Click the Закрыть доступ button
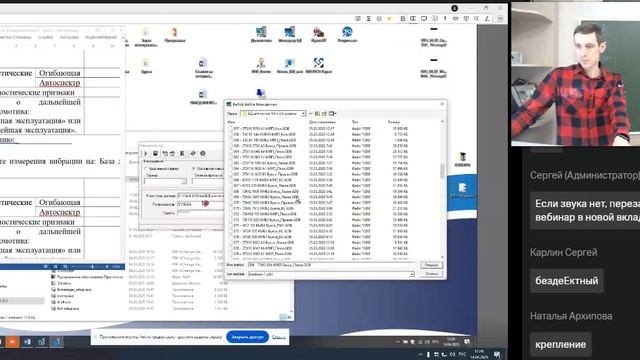This screenshot has height=360, width=640. tap(247, 337)
